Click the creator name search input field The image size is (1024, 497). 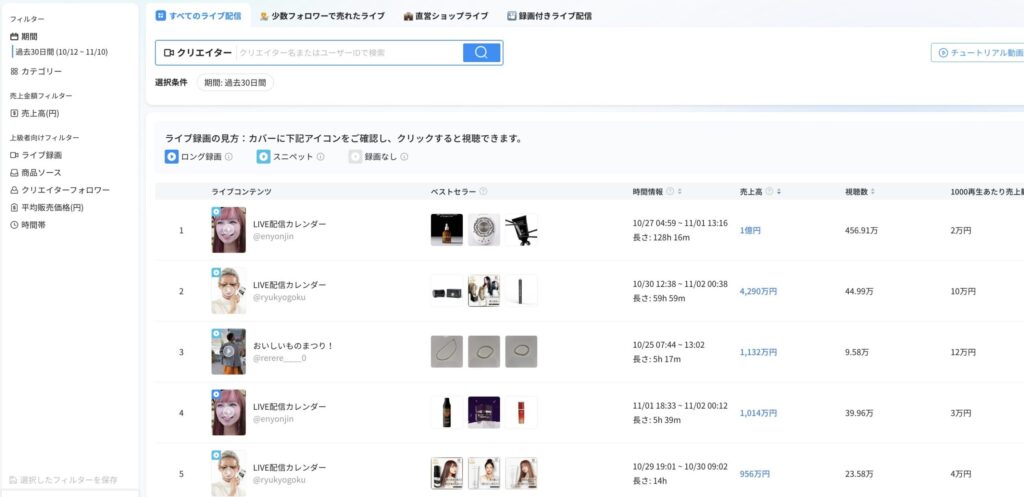point(348,53)
